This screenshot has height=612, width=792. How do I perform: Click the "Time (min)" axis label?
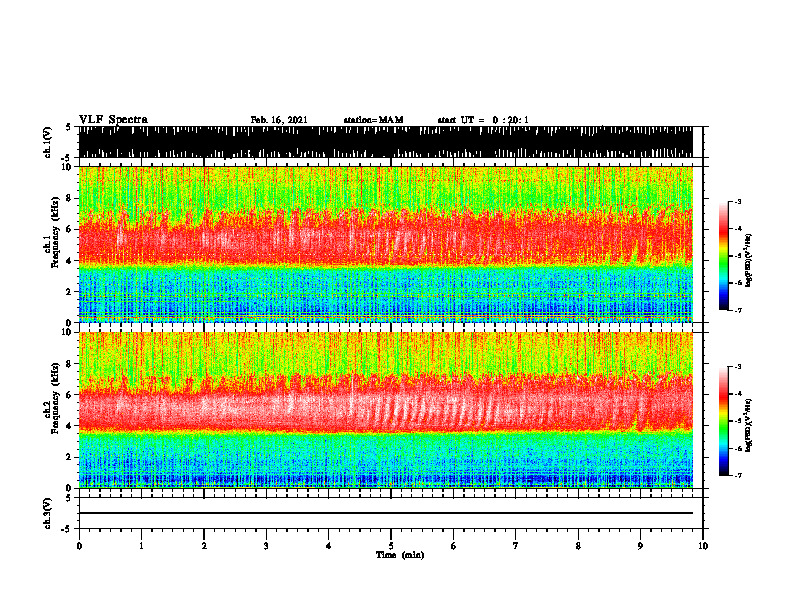pos(400,555)
